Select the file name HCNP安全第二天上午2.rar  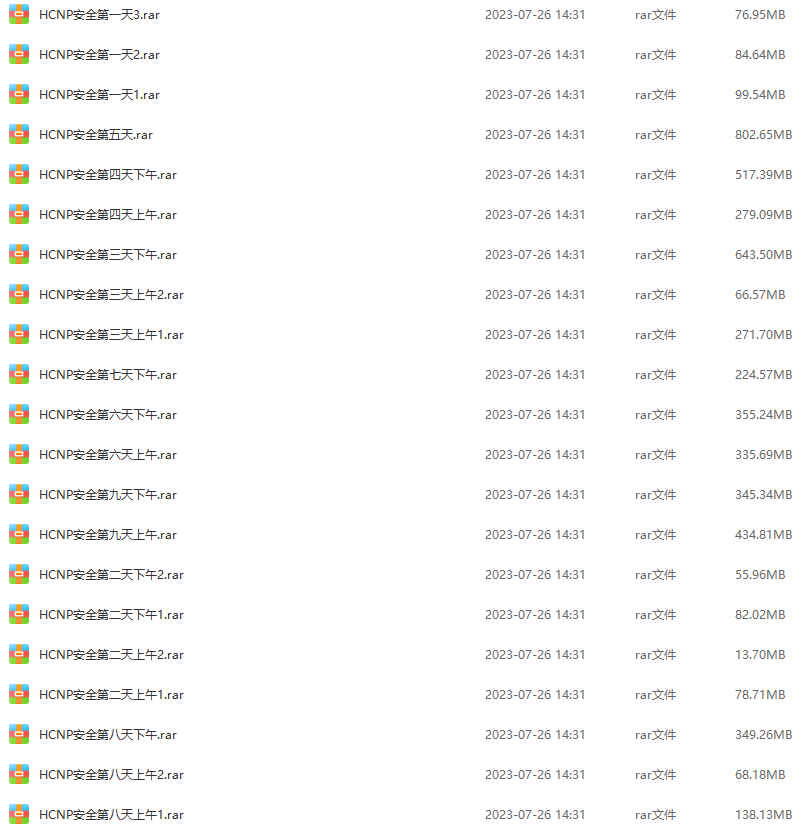click(x=111, y=655)
